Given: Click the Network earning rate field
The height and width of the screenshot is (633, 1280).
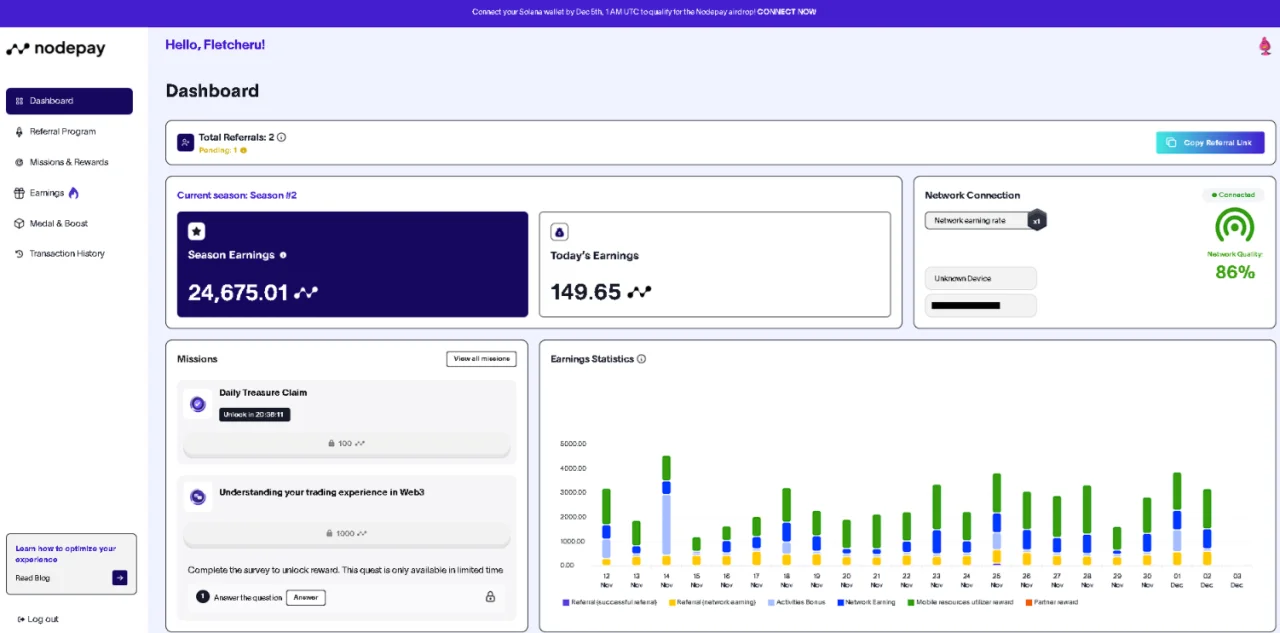Looking at the screenshot, I should click(x=978, y=220).
